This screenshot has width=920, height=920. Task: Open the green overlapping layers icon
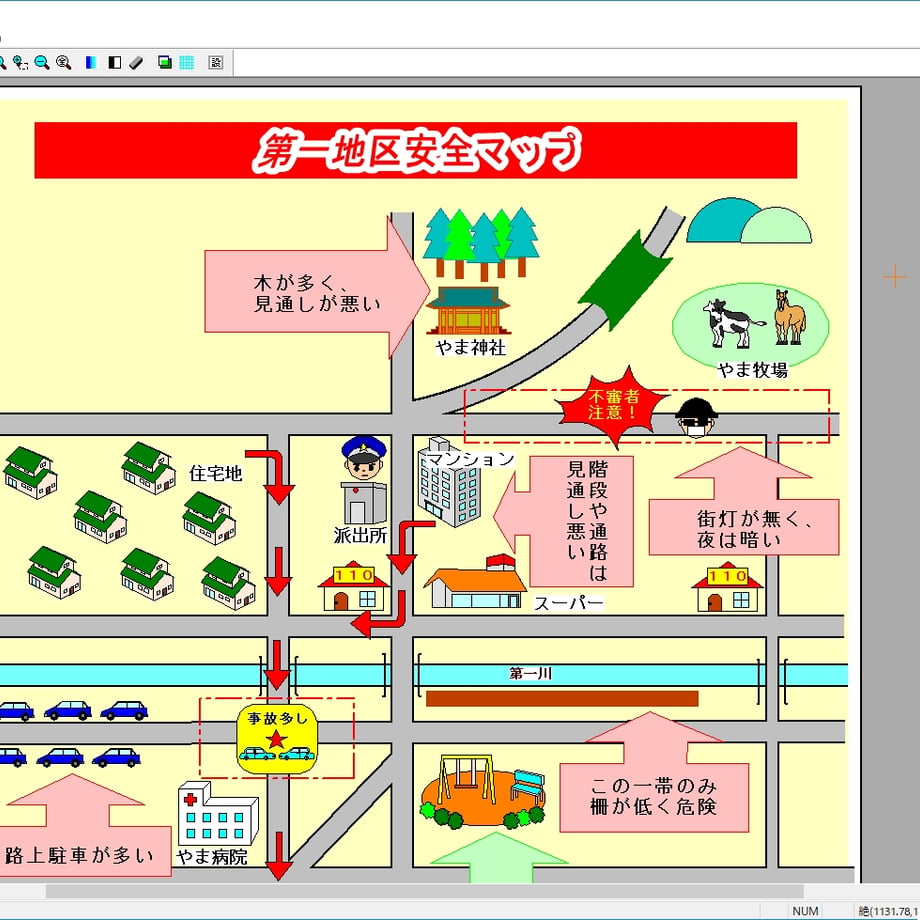pyautogui.click(x=165, y=62)
